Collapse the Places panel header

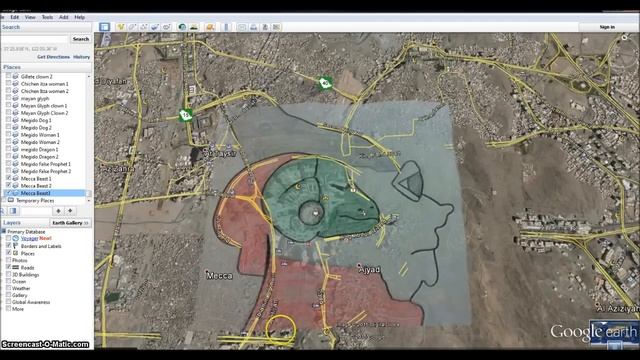pos(46,67)
